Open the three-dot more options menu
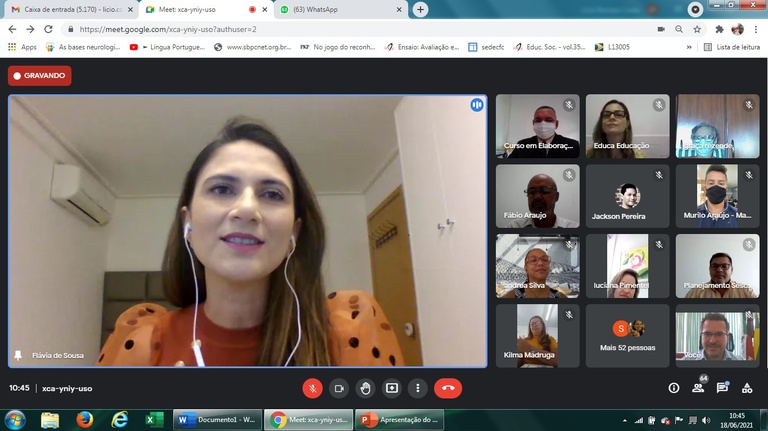768x431 pixels. click(x=418, y=388)
